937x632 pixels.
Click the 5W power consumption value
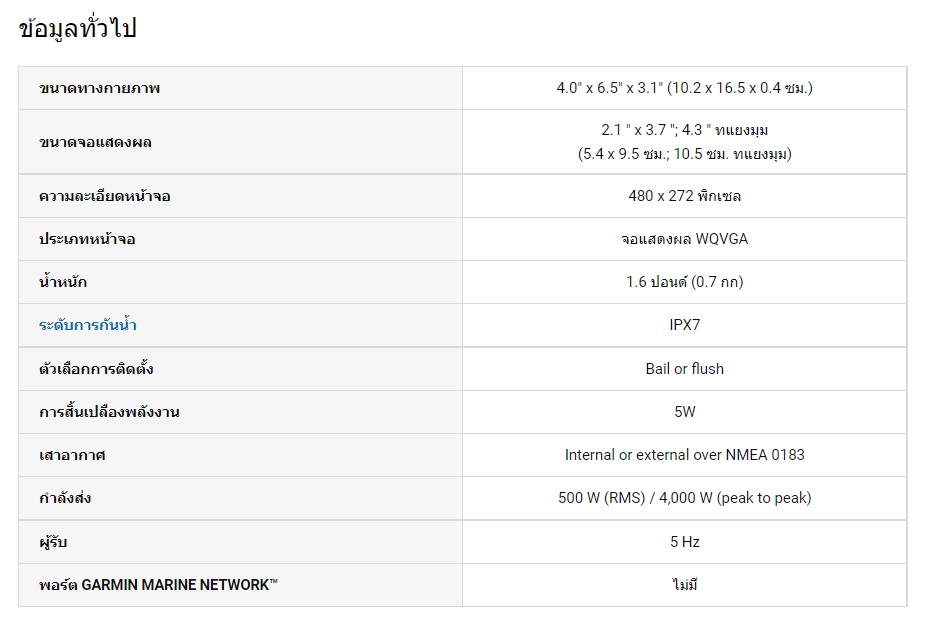click(x=684, y=412)
